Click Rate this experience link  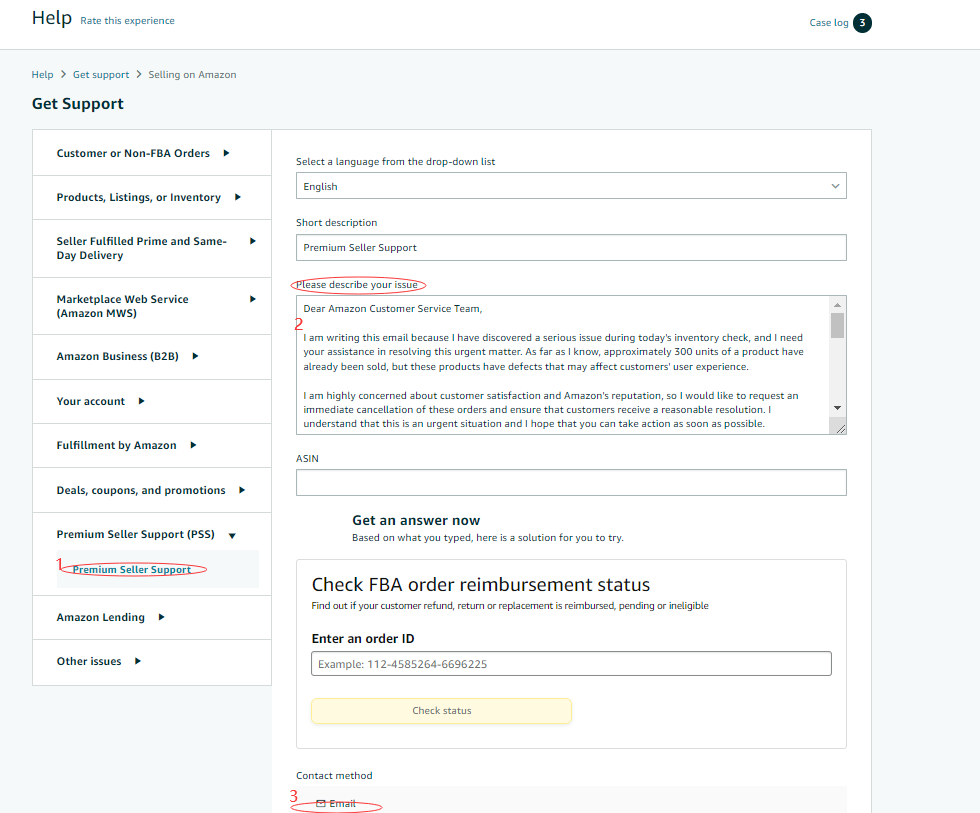pyautogui.click(x=128, y=21)
